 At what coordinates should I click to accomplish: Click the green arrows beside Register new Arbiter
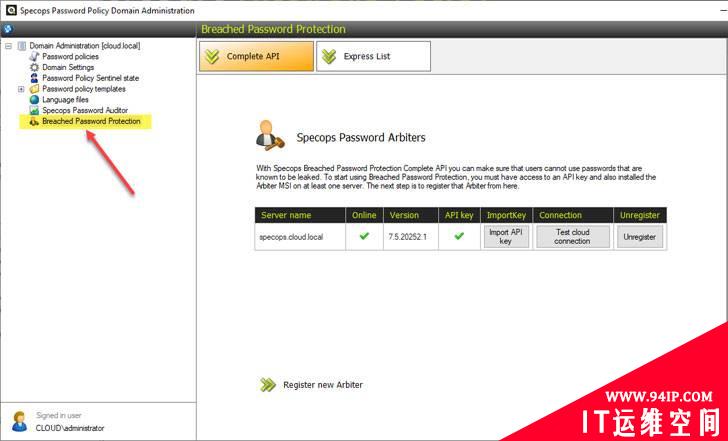268,385
